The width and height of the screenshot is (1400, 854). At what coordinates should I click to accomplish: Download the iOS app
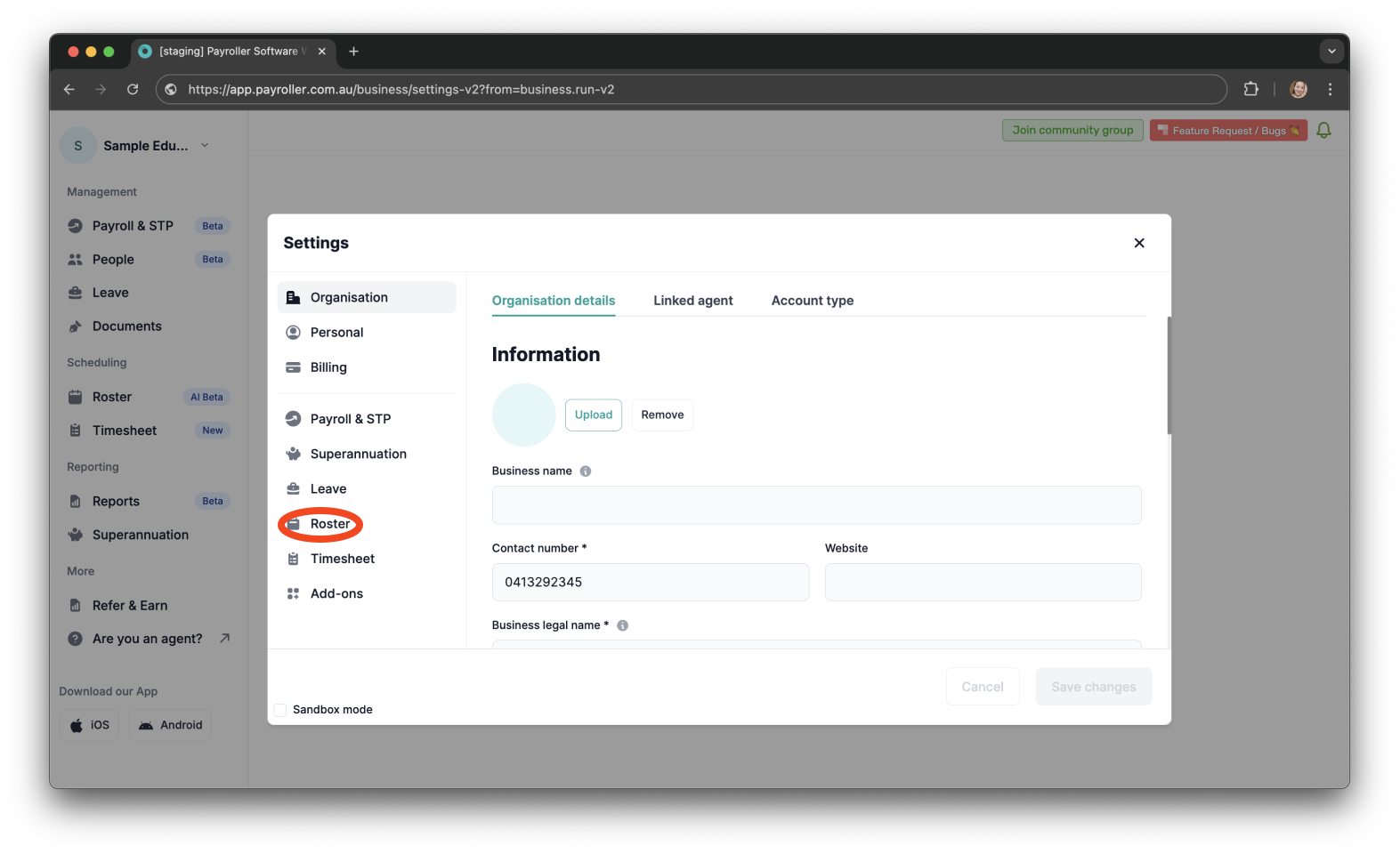coord(89,725)
